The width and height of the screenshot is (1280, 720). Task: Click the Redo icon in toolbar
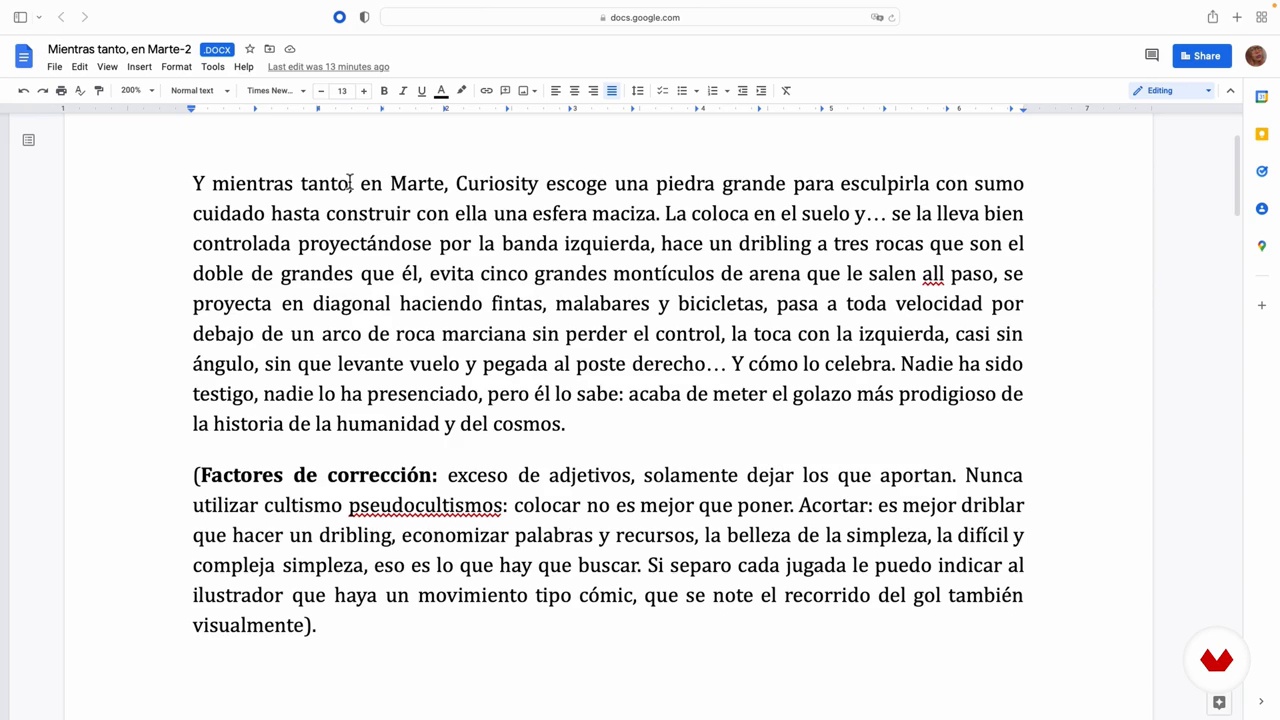pyautogui.click(x=42, y=91)
